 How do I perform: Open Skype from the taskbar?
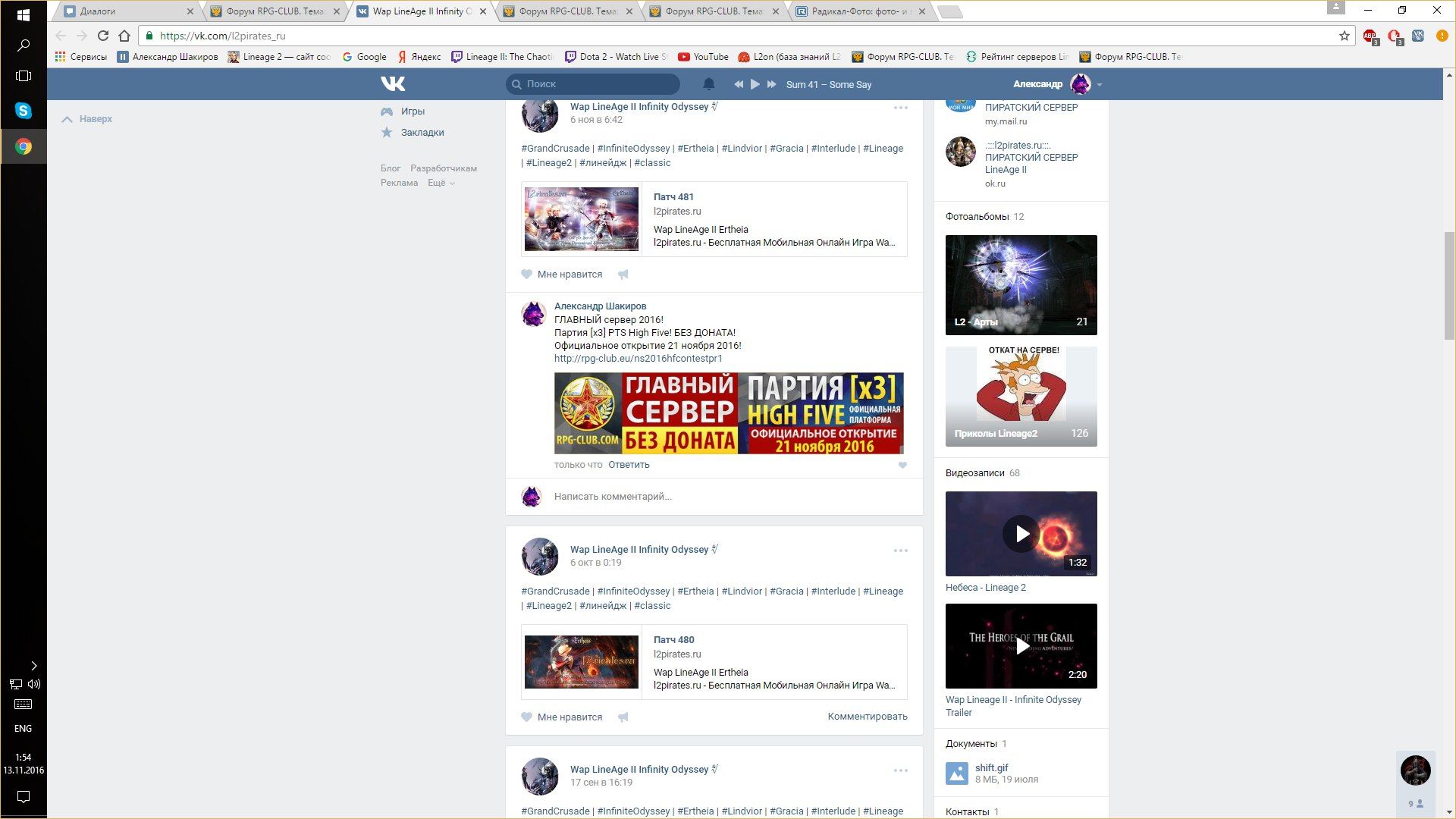coord(23,111)
